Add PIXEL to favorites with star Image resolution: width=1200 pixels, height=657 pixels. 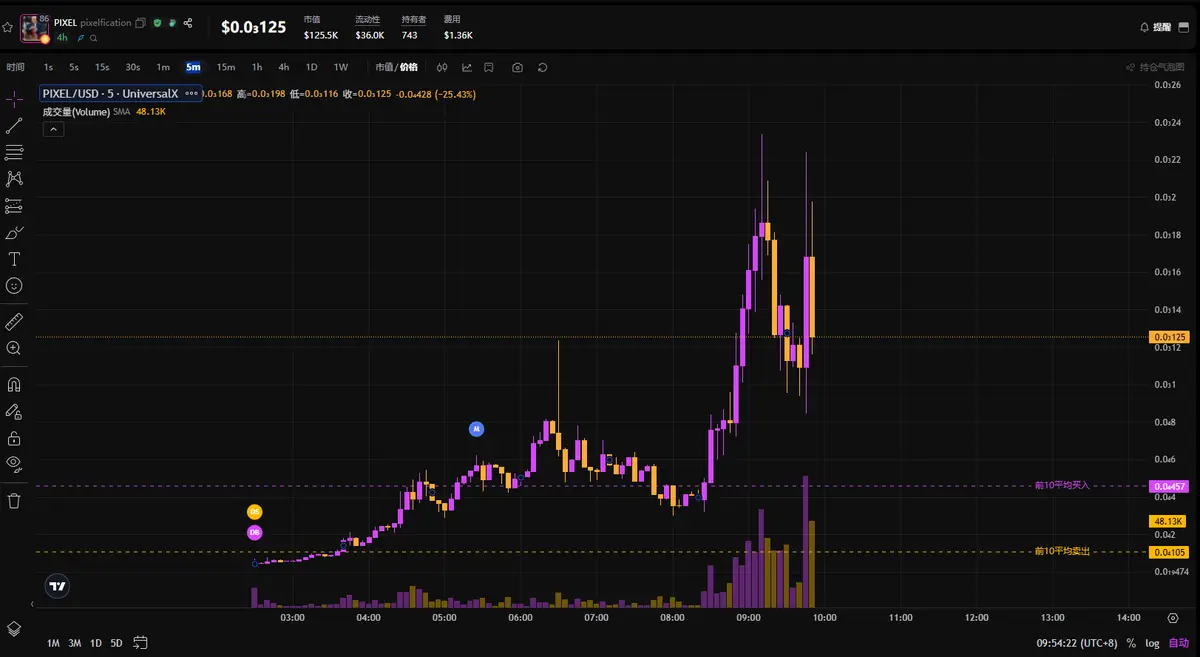click(x=8, y=28)
